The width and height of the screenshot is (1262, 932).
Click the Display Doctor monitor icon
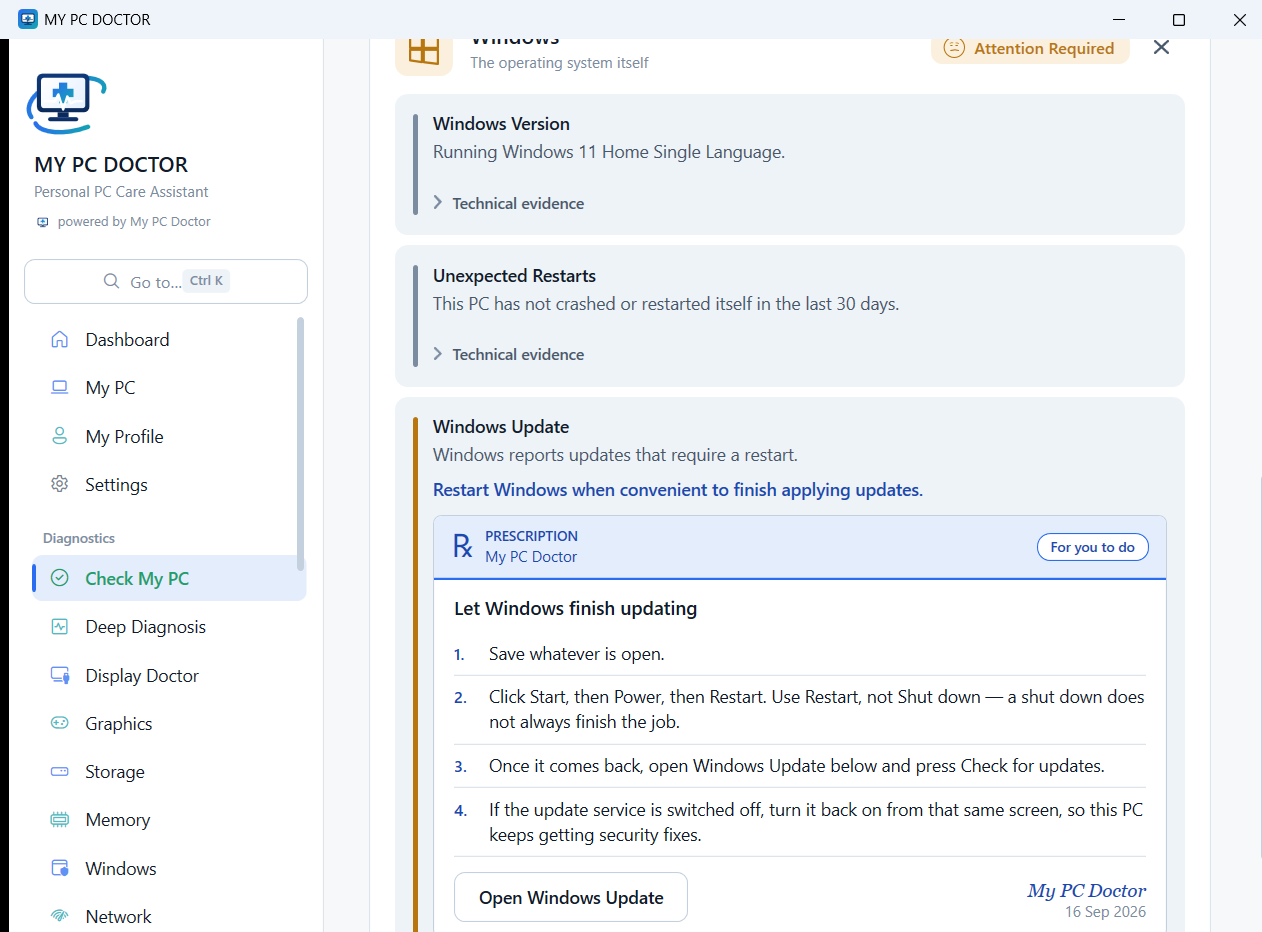click(x=60, y=675)
